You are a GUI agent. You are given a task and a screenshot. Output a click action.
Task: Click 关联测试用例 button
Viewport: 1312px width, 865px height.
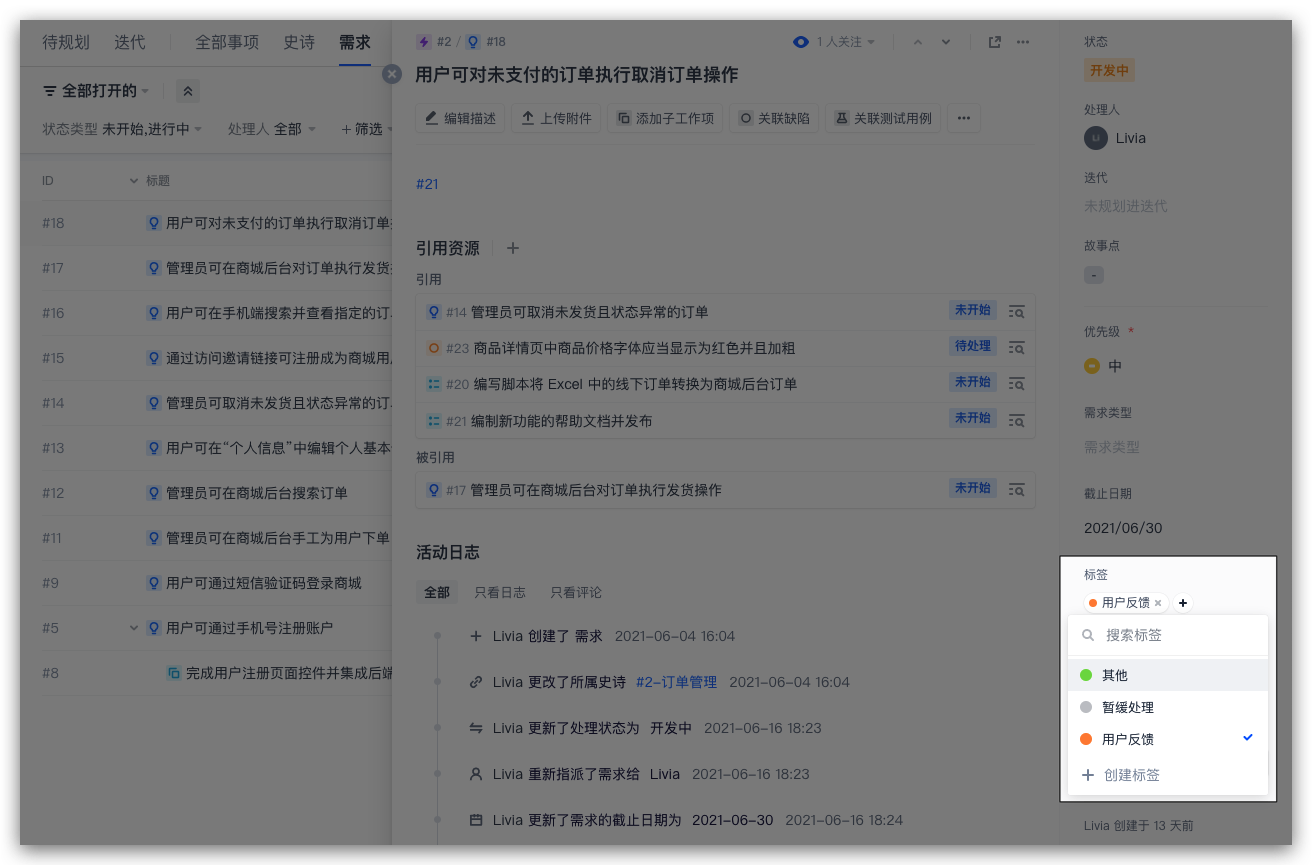[883, 118]
